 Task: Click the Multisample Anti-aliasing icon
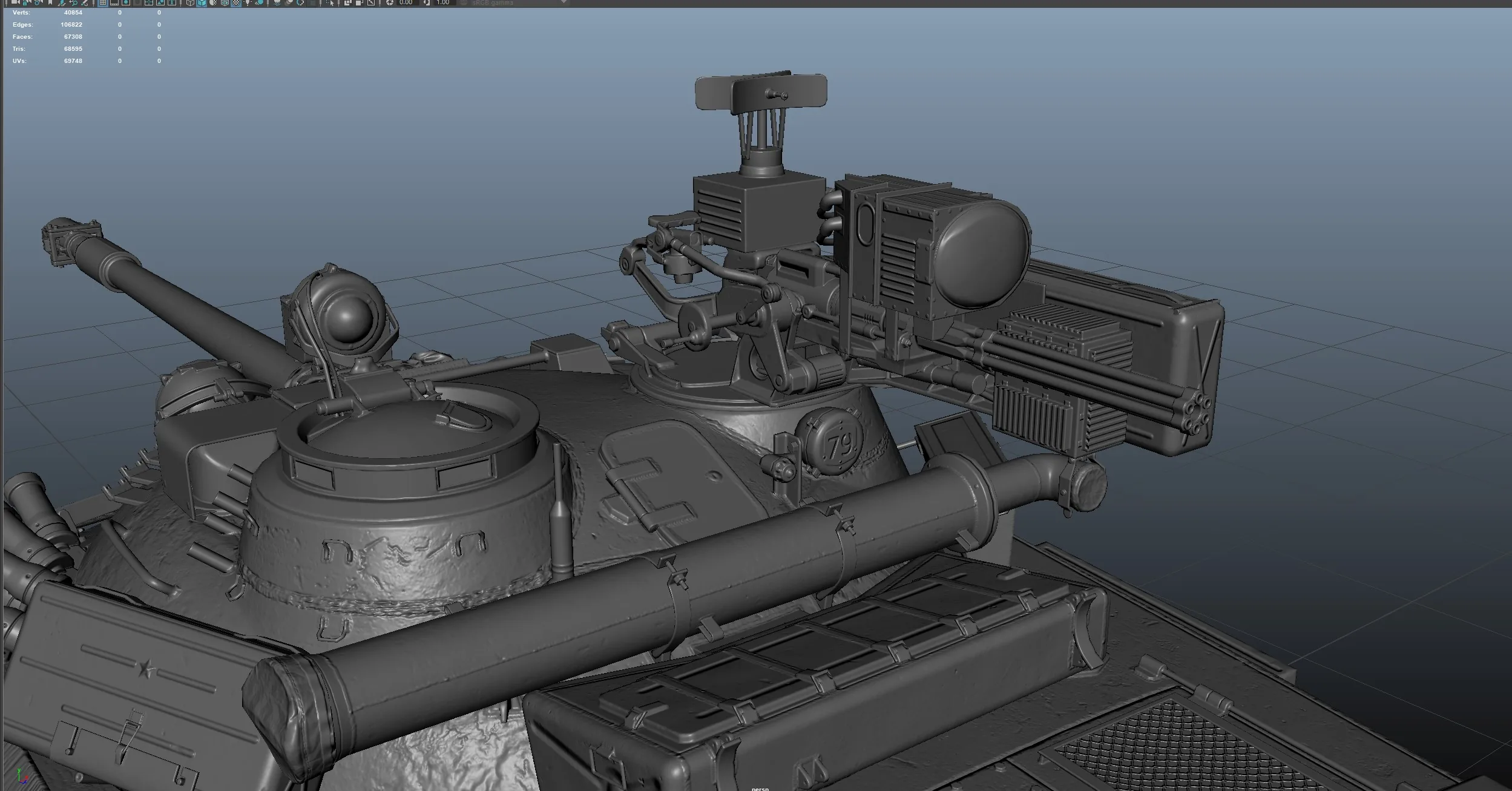(x=301, y=2)
